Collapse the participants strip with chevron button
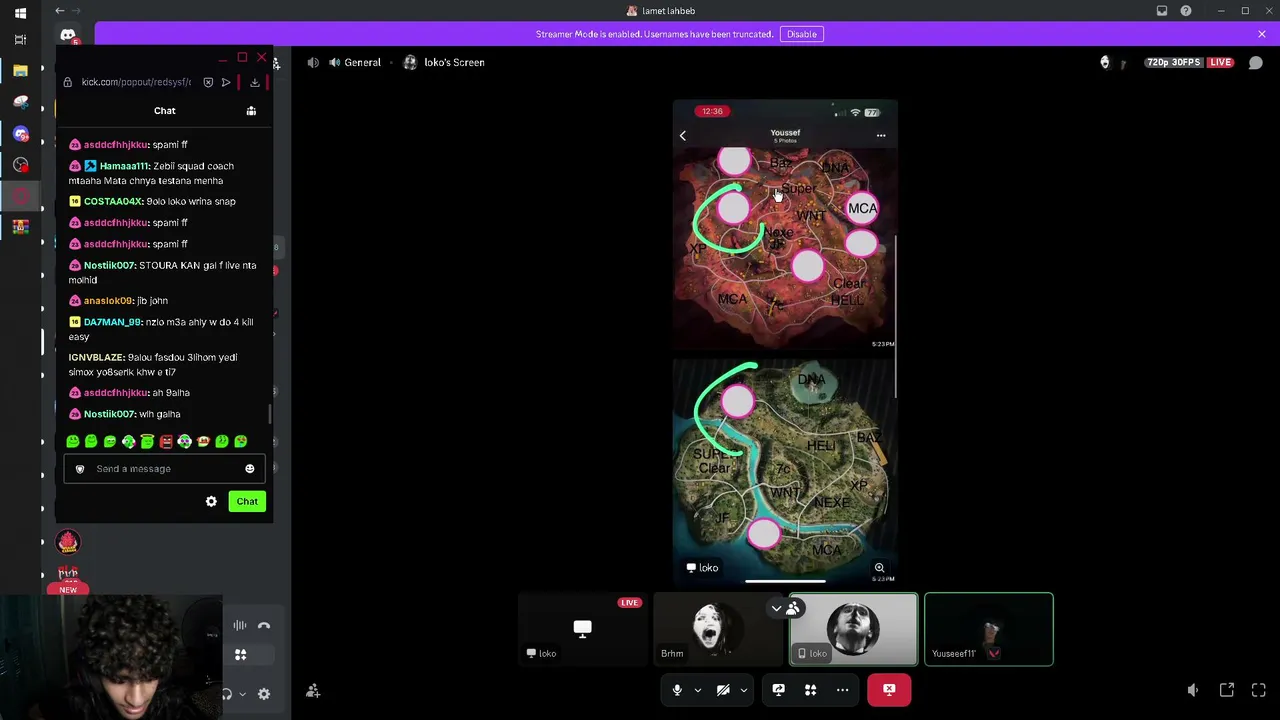This screenshot has width=1280, height=720. click(776, 608)
